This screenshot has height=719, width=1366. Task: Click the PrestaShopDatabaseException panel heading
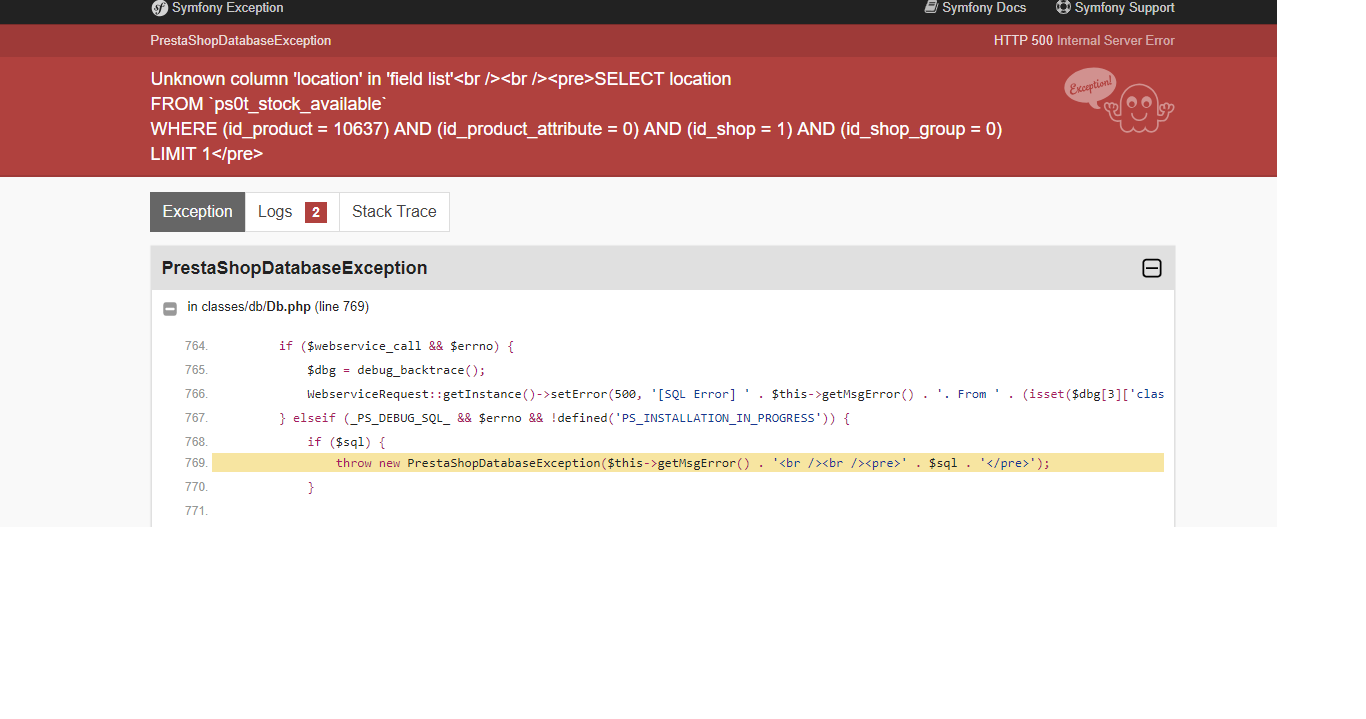point(294,268)
